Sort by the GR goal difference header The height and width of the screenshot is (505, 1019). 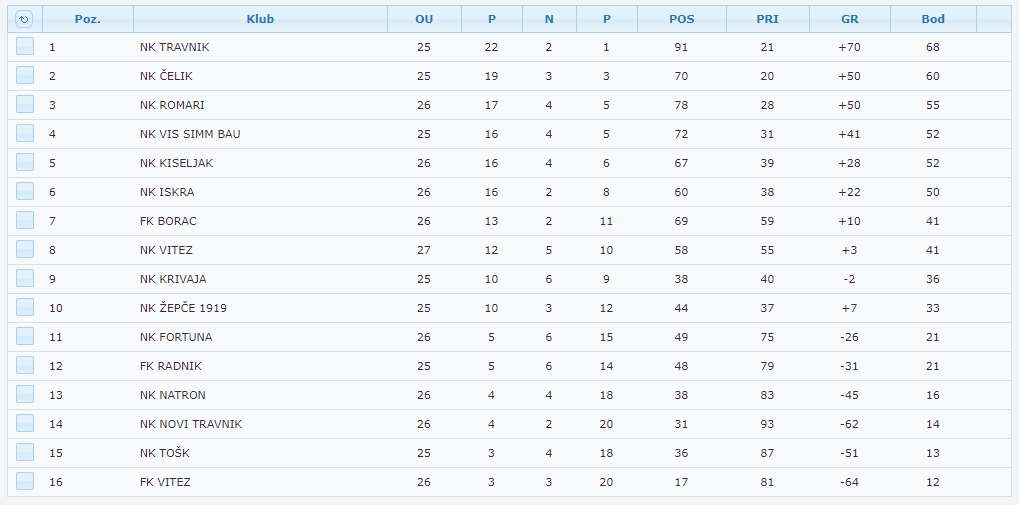pos(850,19)
